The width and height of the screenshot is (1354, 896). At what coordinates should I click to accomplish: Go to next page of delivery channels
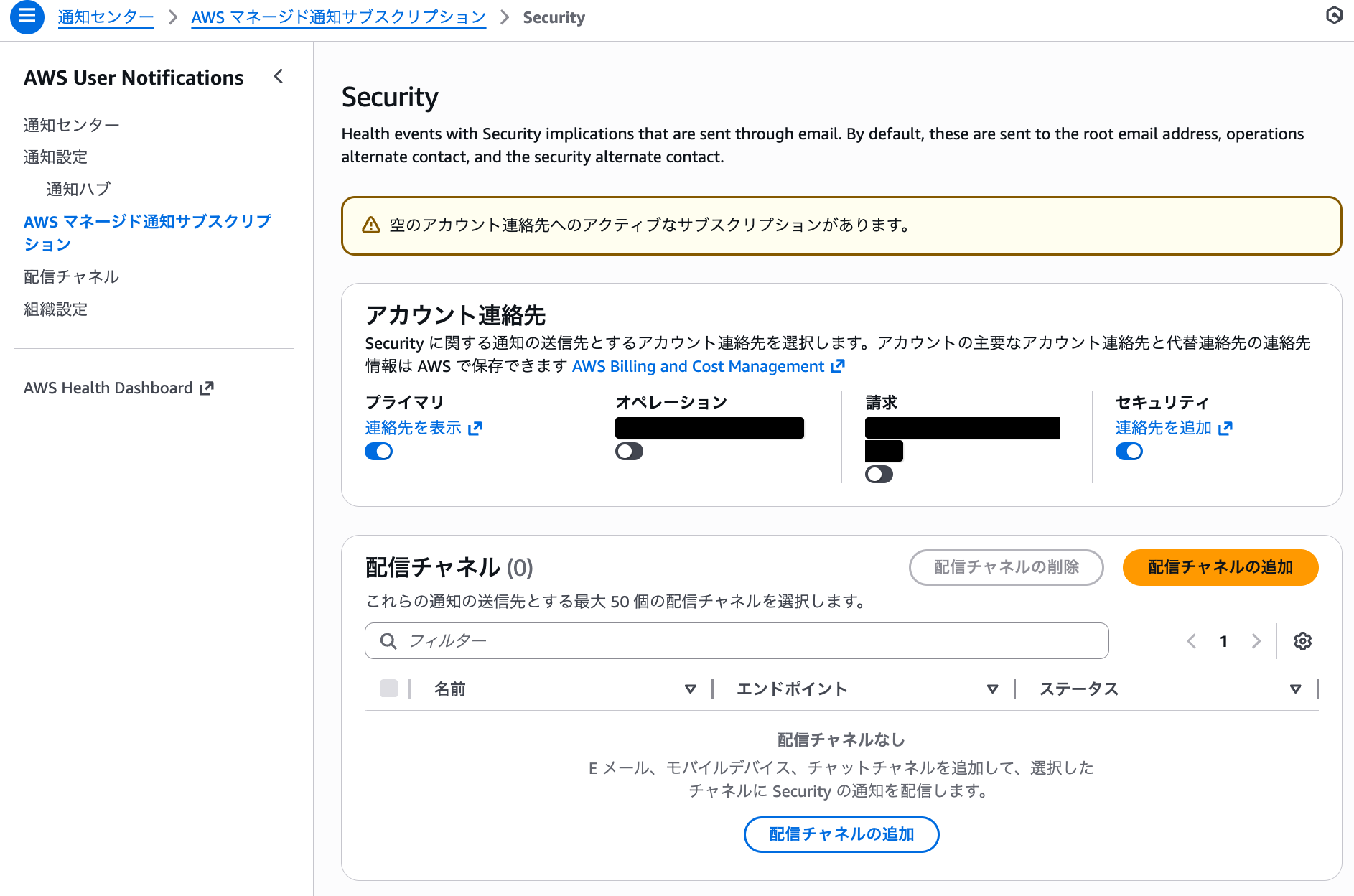(1256, 641)
